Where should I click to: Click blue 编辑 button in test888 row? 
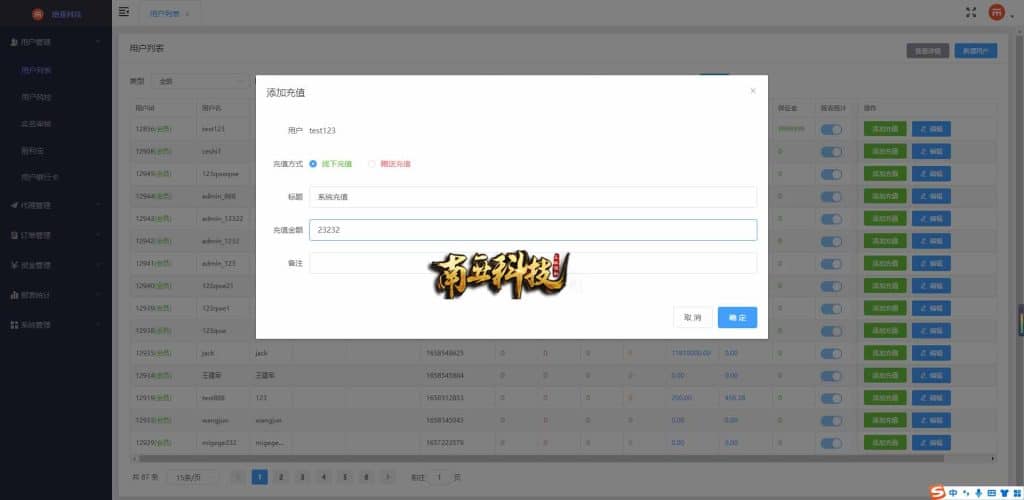[931, 398]
